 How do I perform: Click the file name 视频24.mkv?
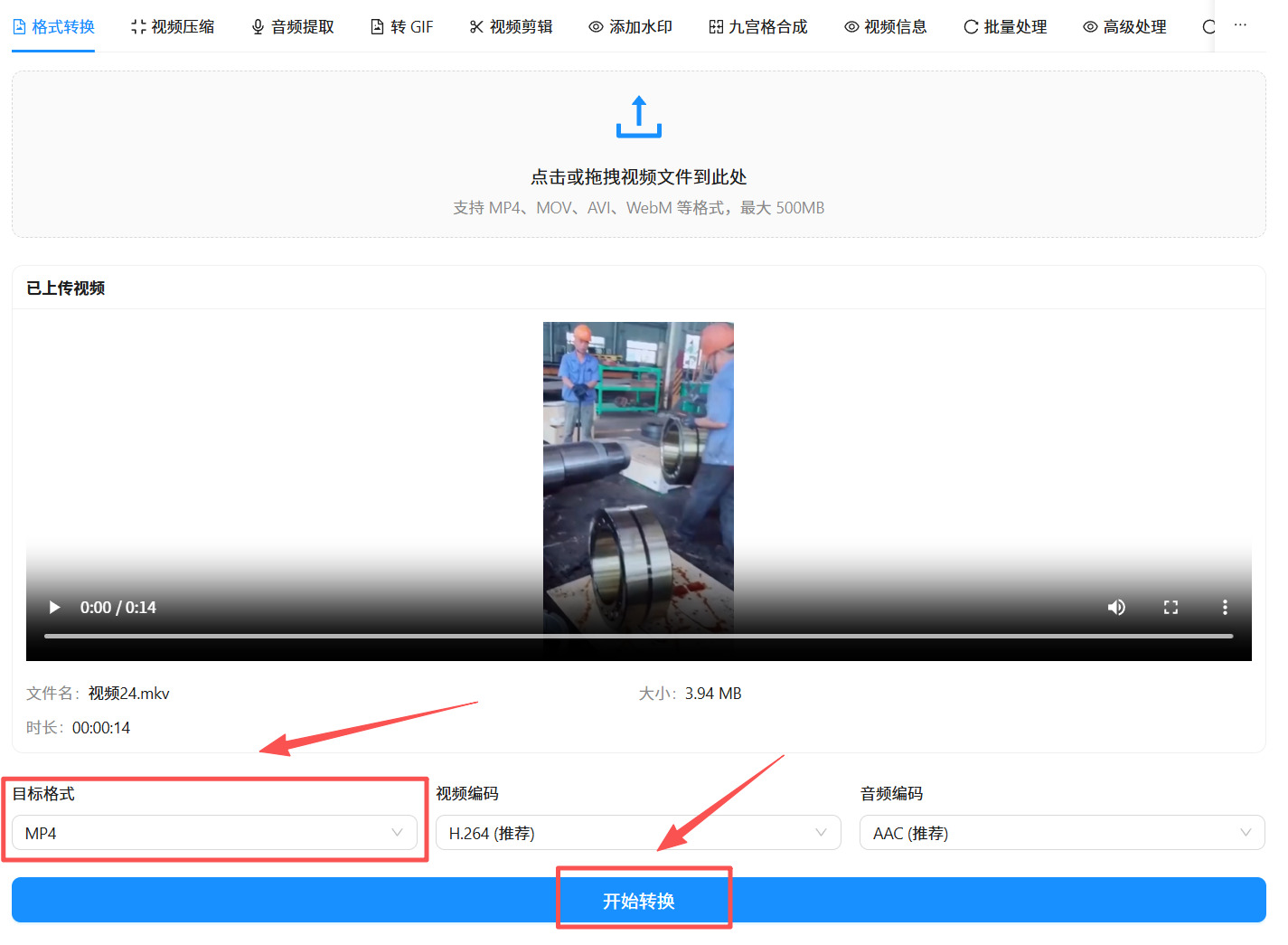[129, 694]
